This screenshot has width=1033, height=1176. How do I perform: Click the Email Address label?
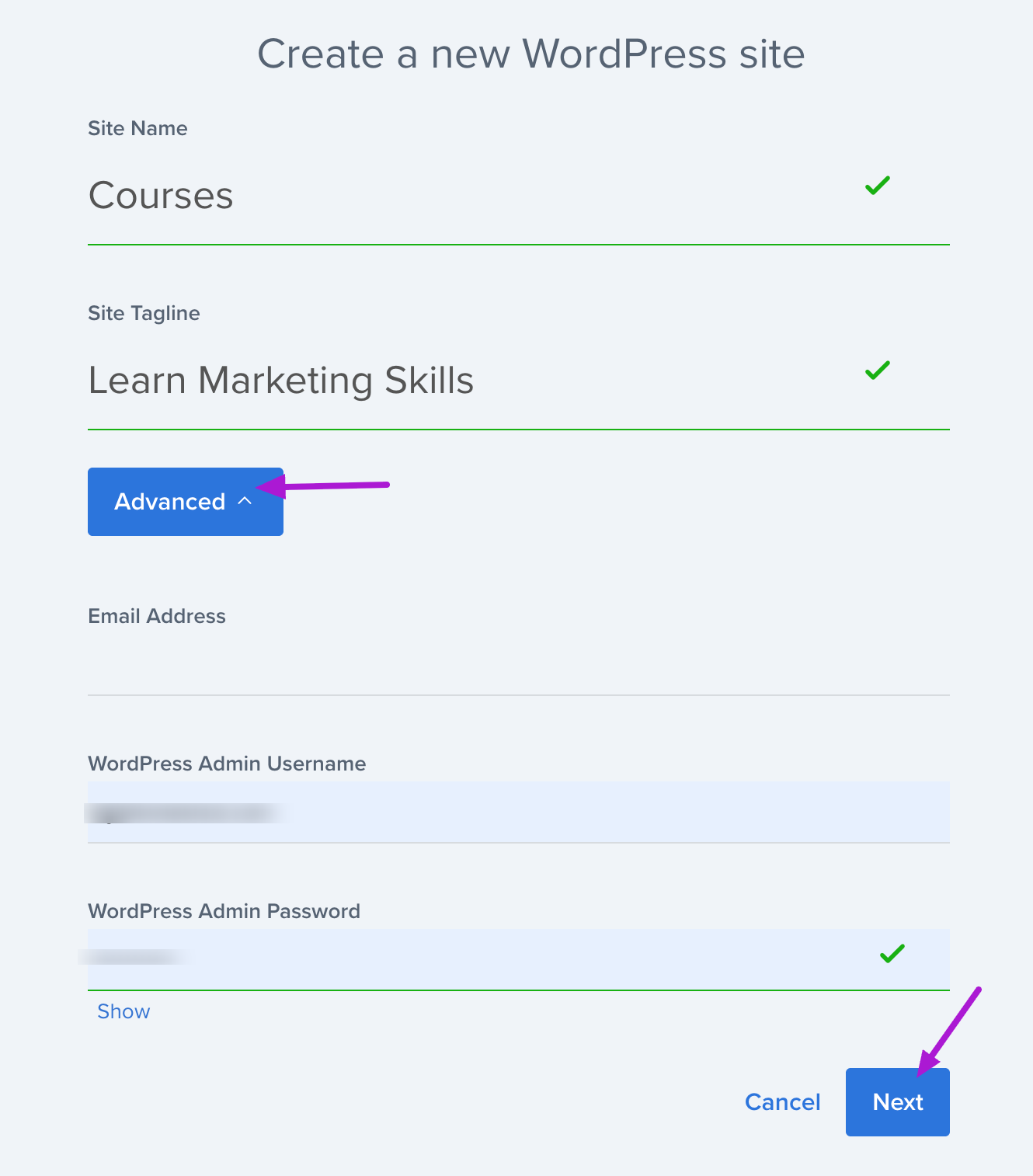(x=157, y=616)
